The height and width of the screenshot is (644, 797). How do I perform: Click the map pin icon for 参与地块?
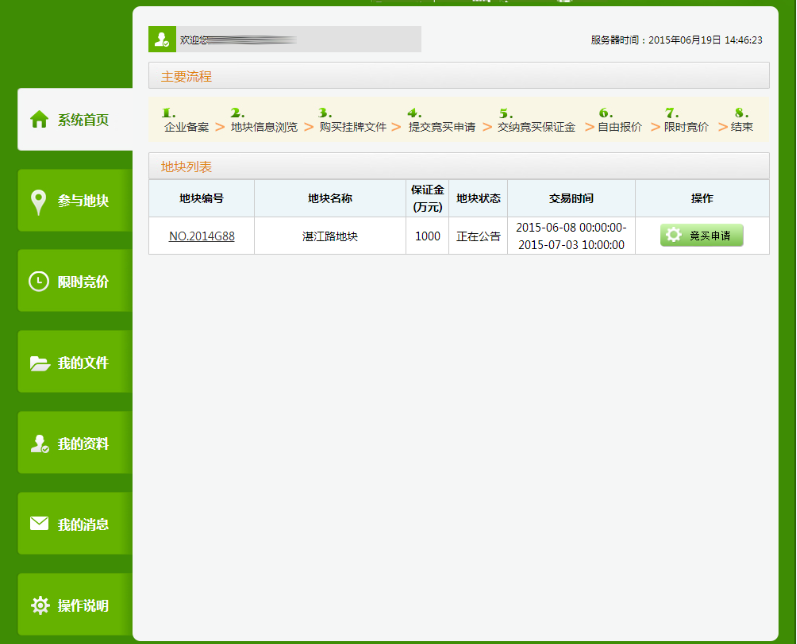[x=39, y=201]
